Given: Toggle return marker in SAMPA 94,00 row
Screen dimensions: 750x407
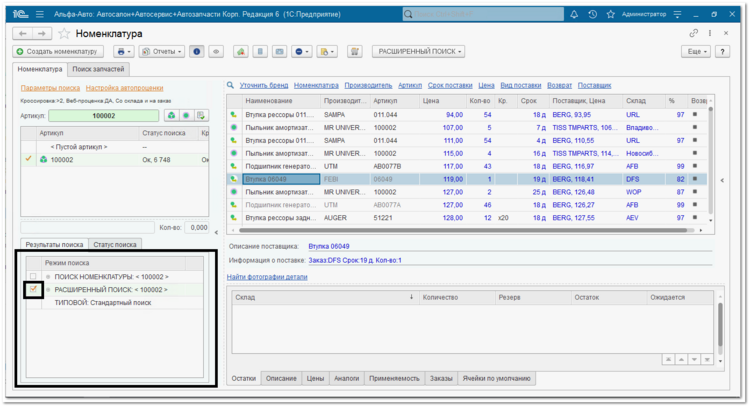Looking at the screenshot, I should [695, 114].
